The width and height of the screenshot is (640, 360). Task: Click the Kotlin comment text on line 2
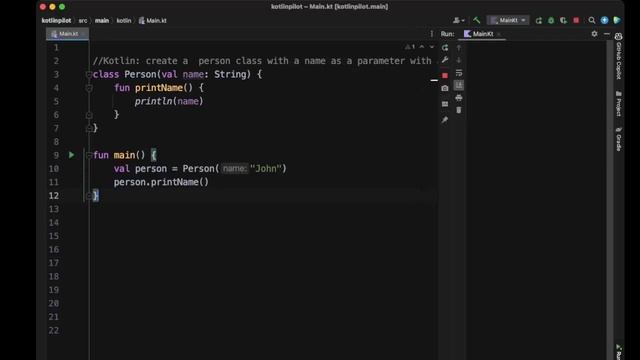[x=262, y=61]
